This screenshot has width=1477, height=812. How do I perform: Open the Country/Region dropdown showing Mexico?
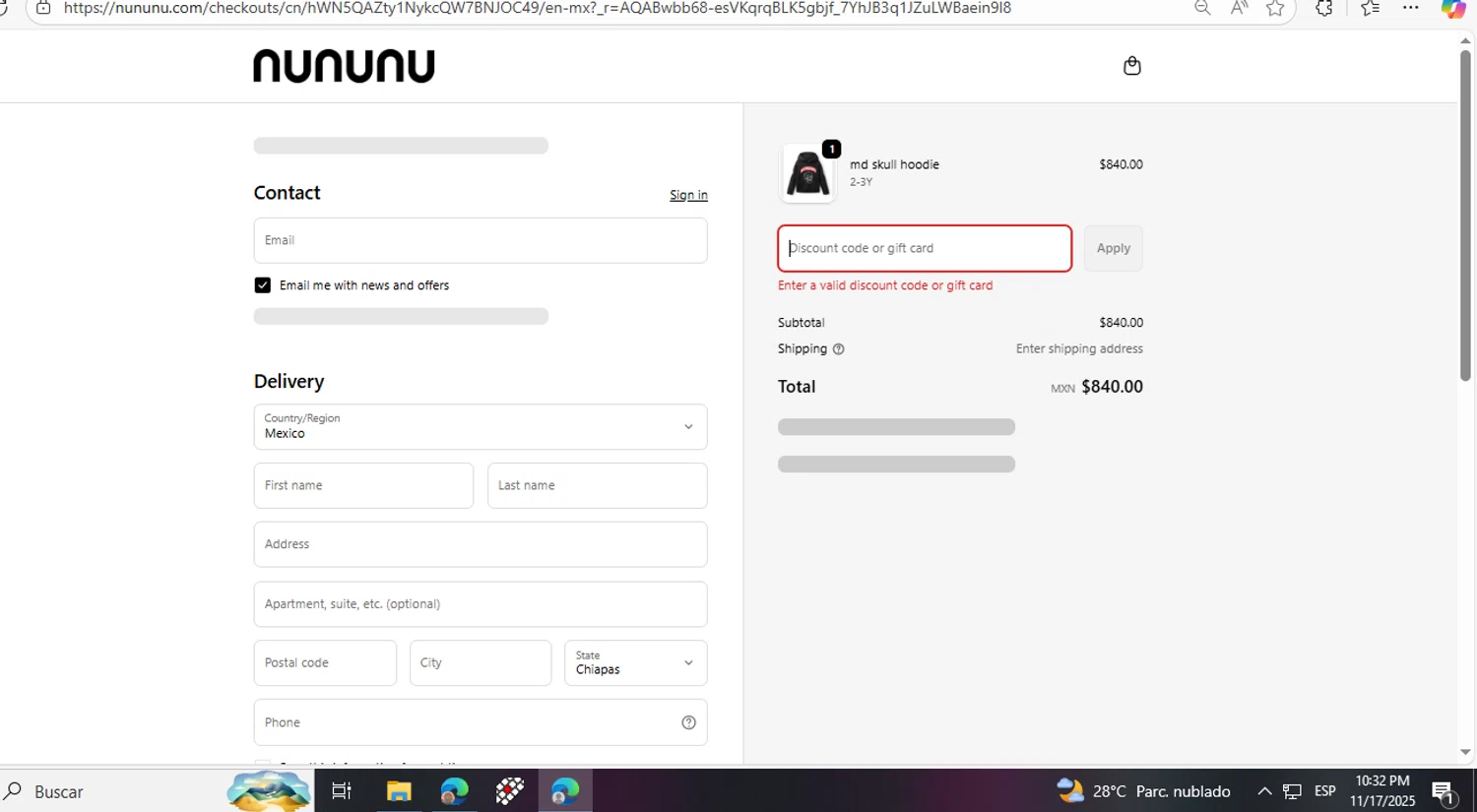[481, 427]
